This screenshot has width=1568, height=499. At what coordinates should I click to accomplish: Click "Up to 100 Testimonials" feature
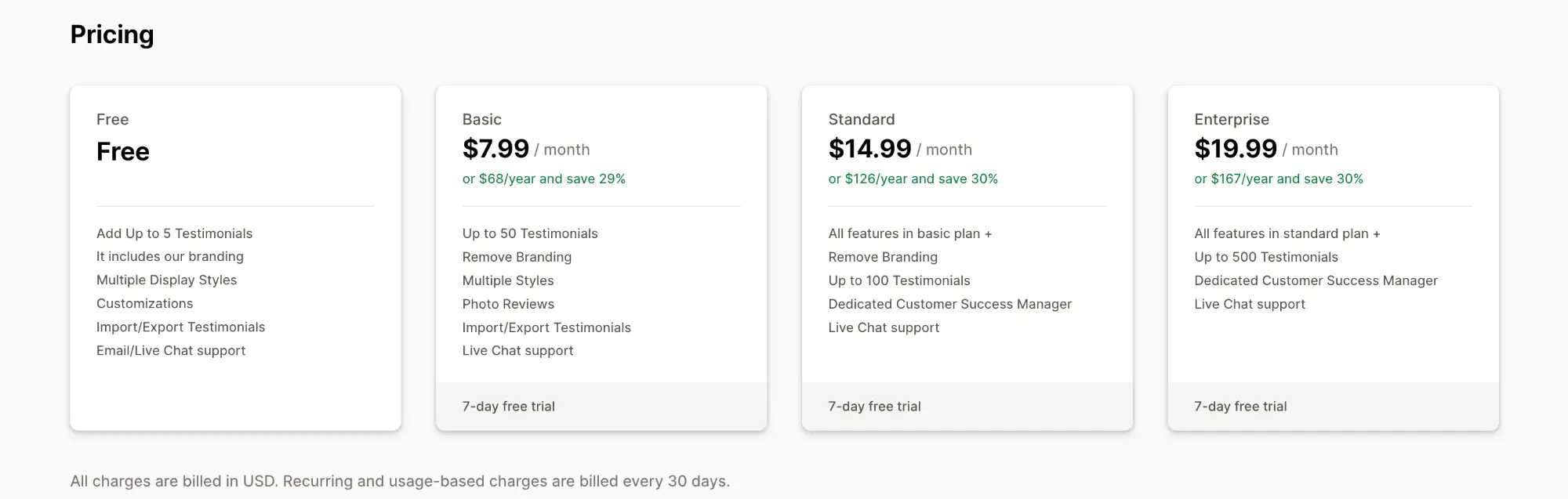point(898,280)
